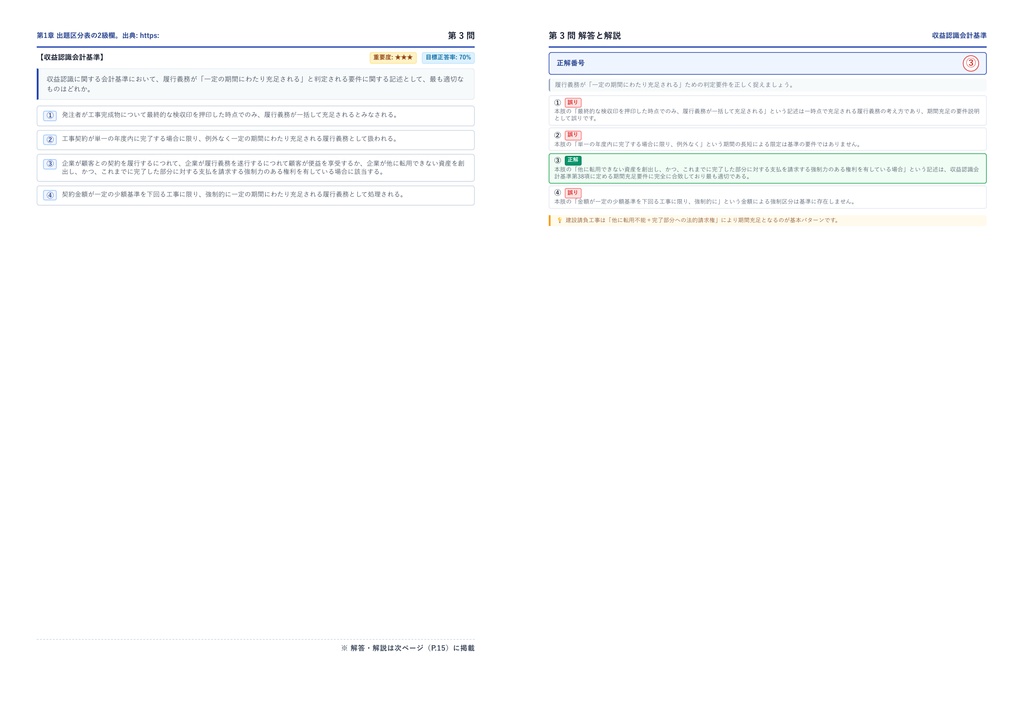Screen dimensions: 1024x724
Task: Select the answer text starting 発注者が工事完成物について
Action: 229,115
